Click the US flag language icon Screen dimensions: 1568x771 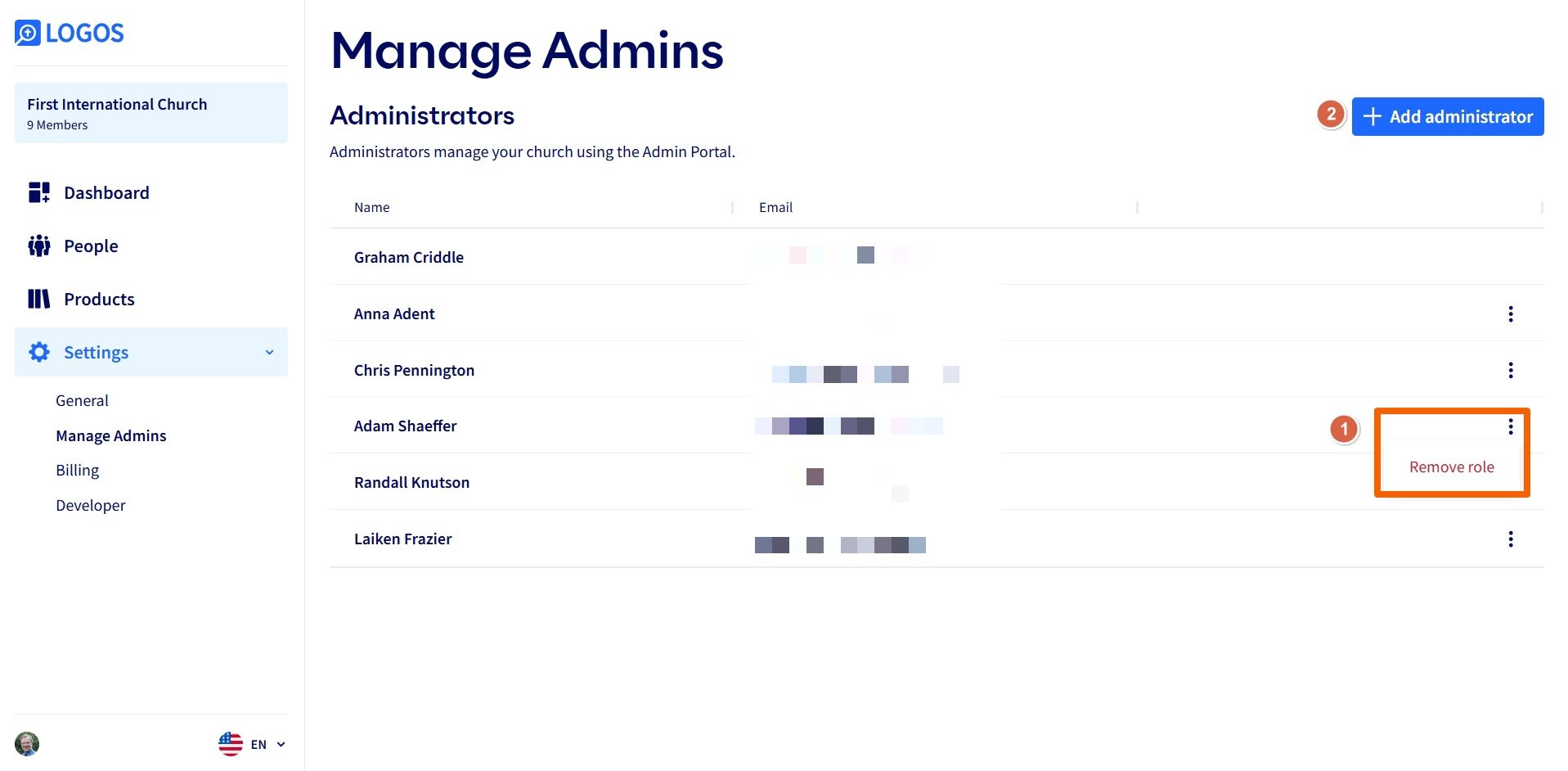point(231,744)
